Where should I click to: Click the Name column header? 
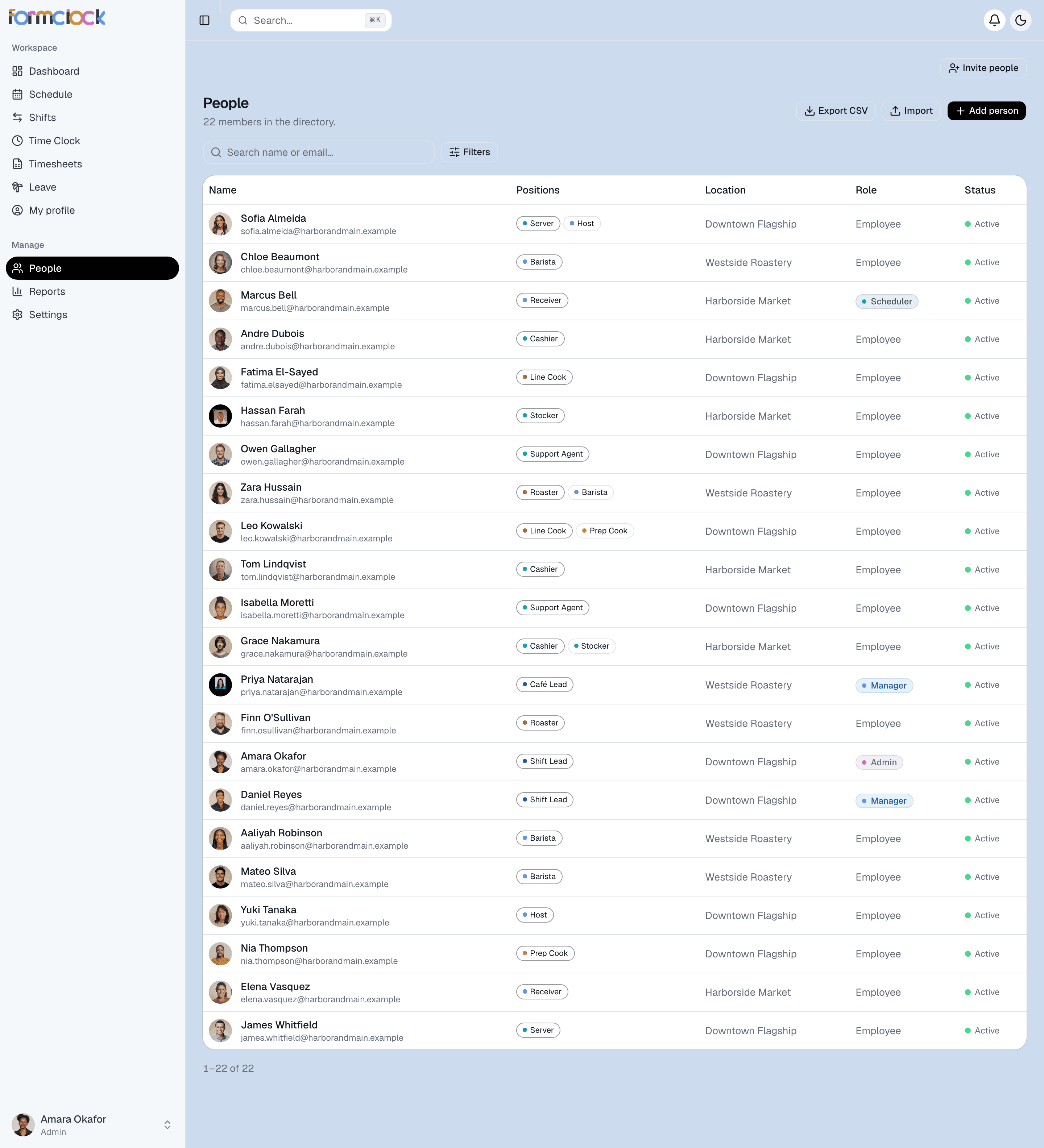click(223, 190)
